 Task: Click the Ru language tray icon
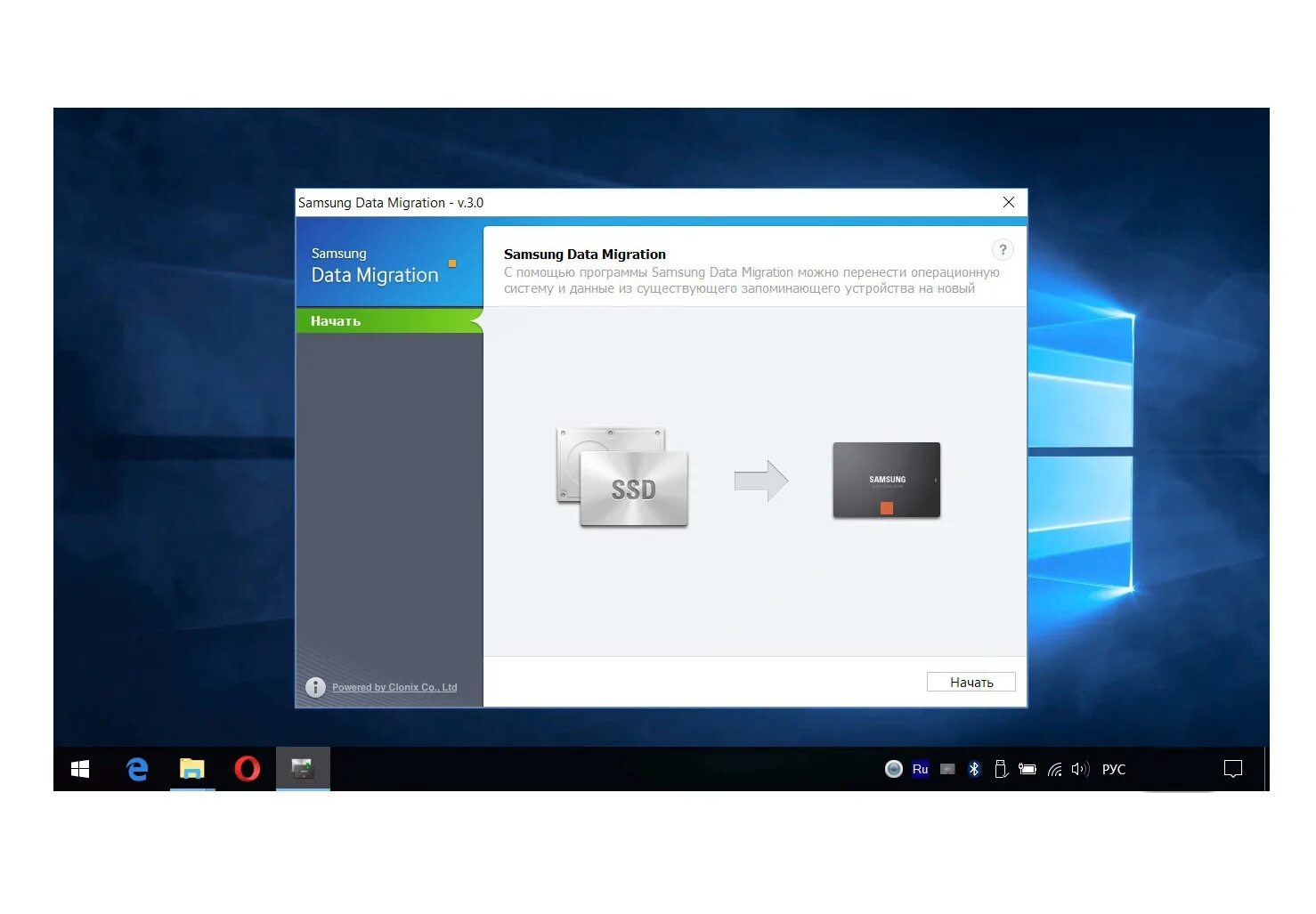click(921, 769)
